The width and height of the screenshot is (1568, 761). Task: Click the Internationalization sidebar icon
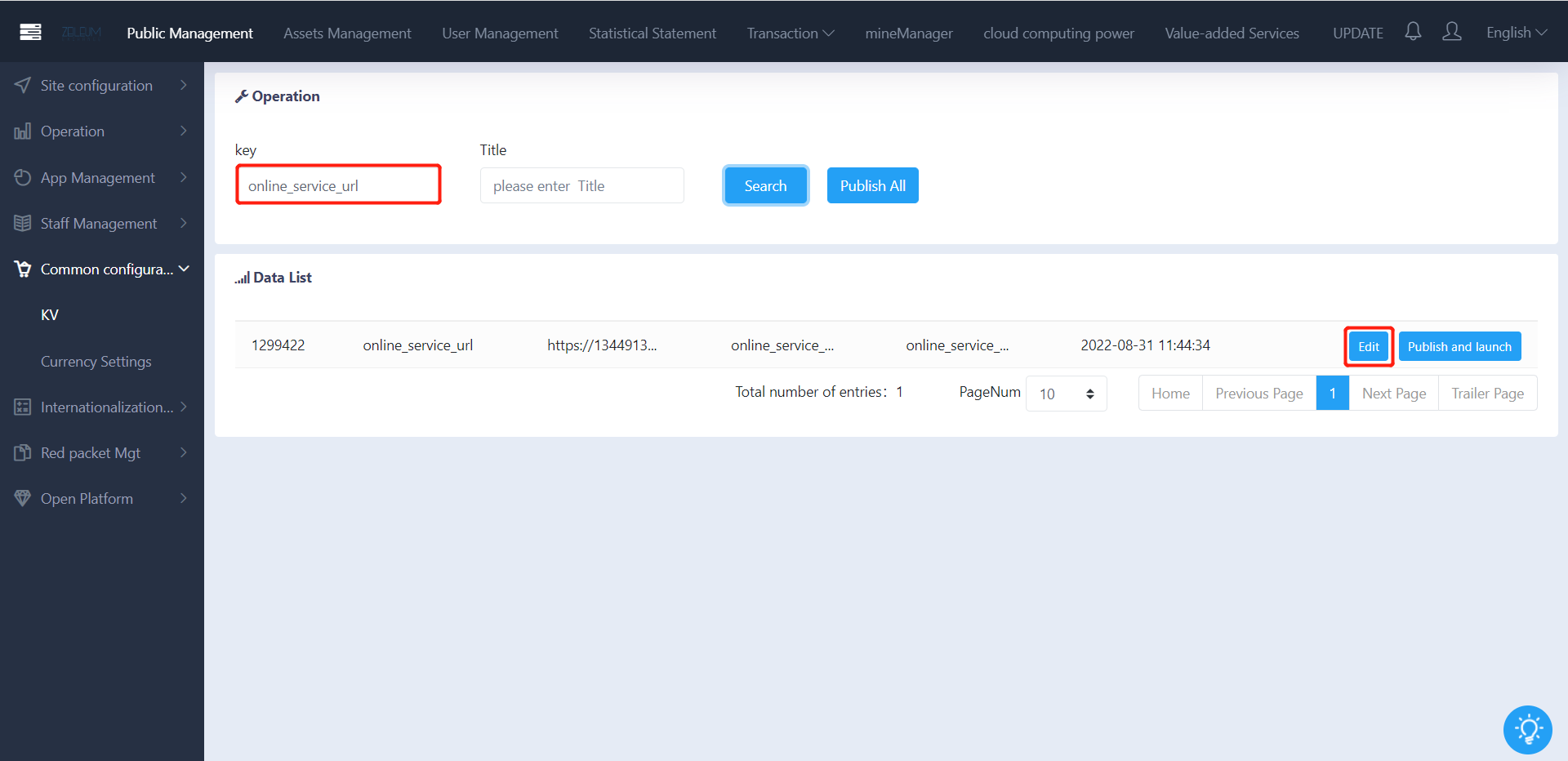[23, 407]
